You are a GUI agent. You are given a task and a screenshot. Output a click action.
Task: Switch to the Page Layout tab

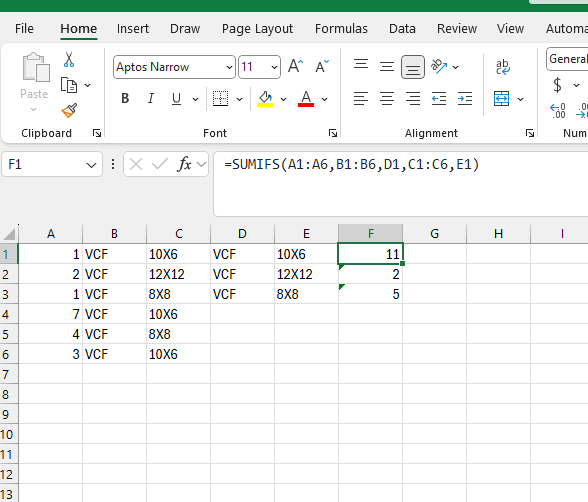(257, 29)
